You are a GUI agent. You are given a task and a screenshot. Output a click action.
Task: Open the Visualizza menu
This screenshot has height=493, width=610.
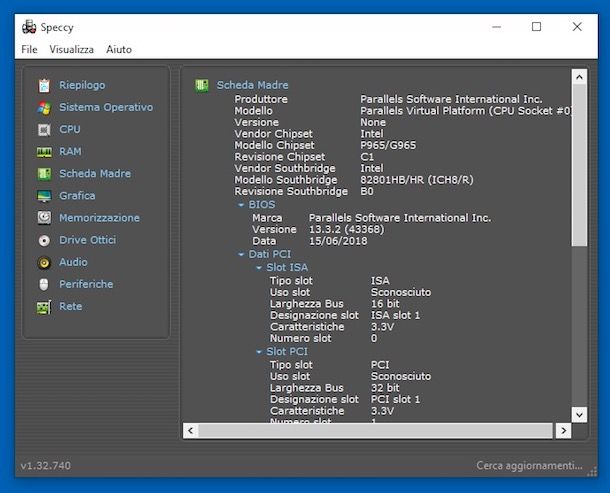point(72,49)
